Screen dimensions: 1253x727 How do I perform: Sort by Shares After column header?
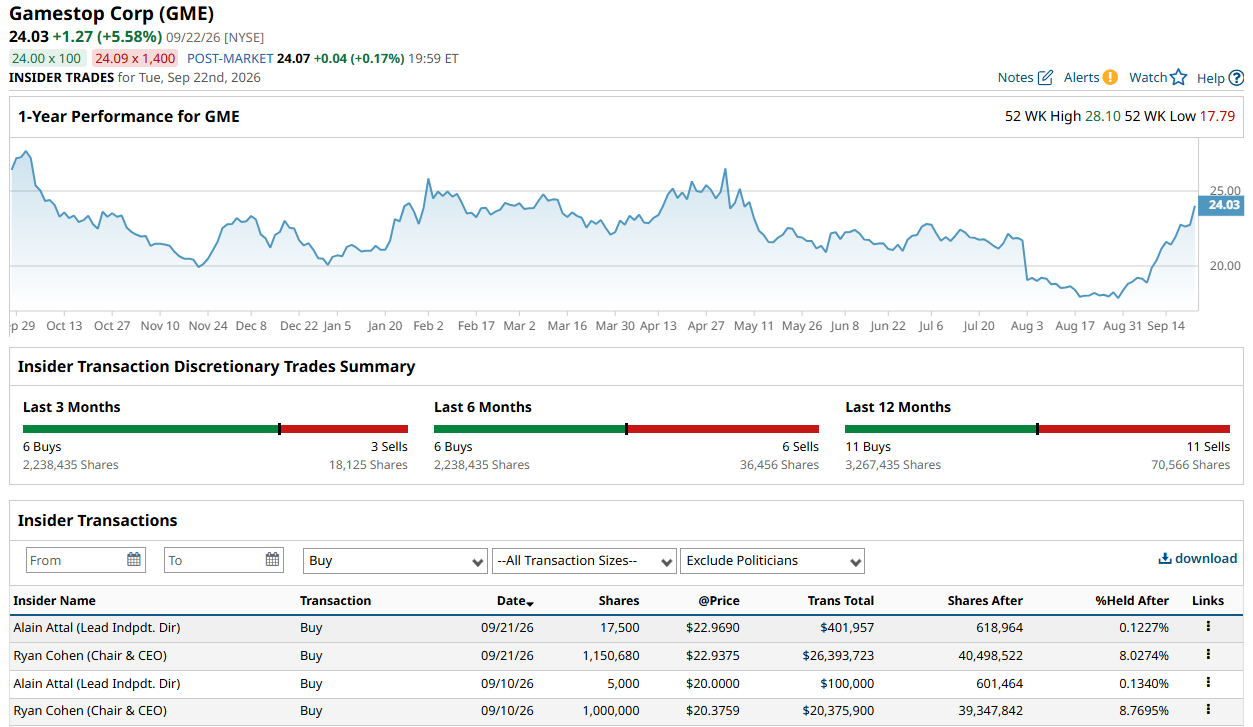[985, 601]
